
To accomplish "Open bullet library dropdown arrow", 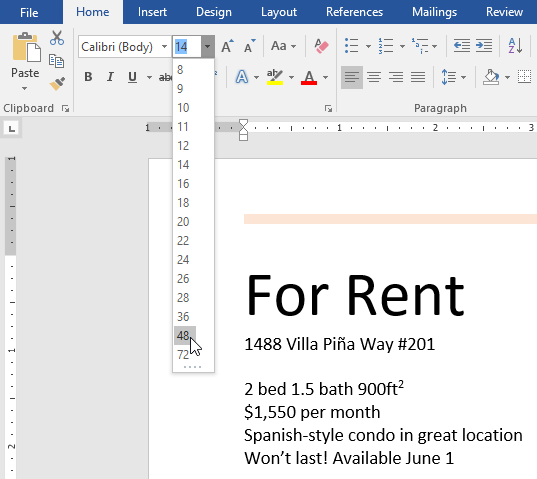I will point(368,46).
